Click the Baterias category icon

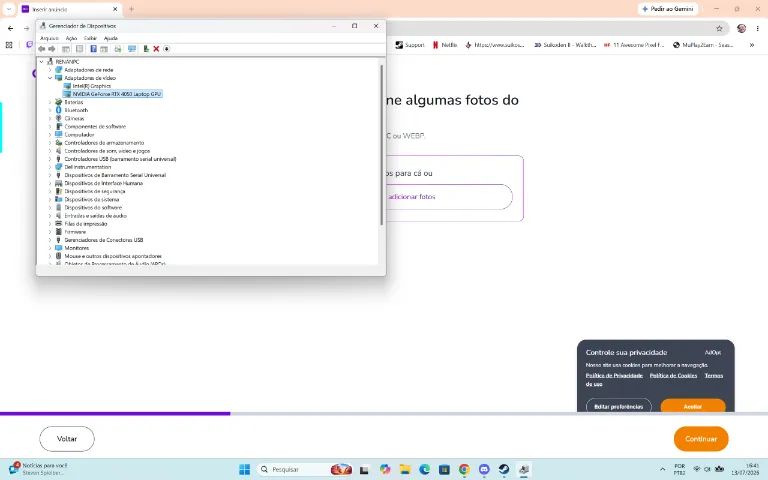click(x=59, y=102)
